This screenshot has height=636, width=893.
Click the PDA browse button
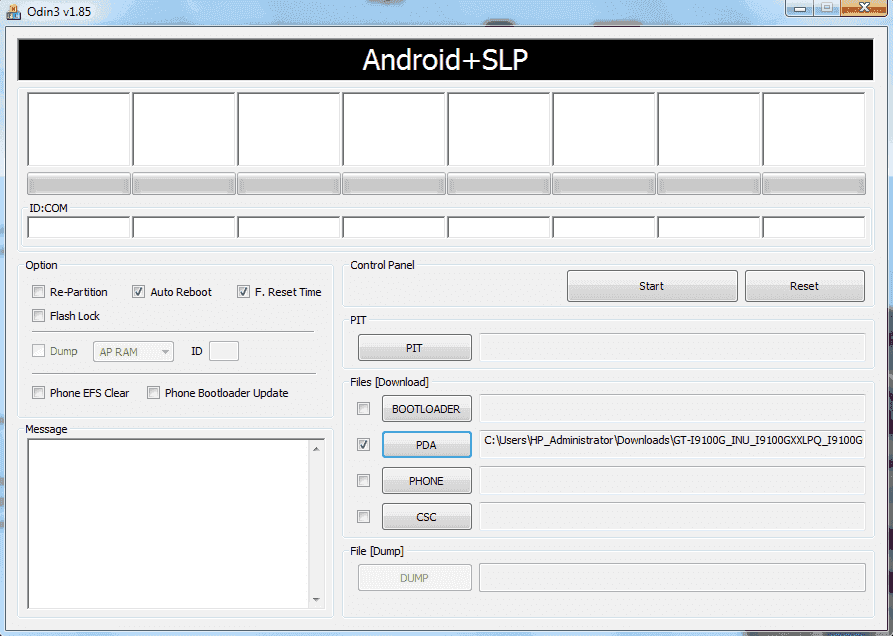click(427, 445)
